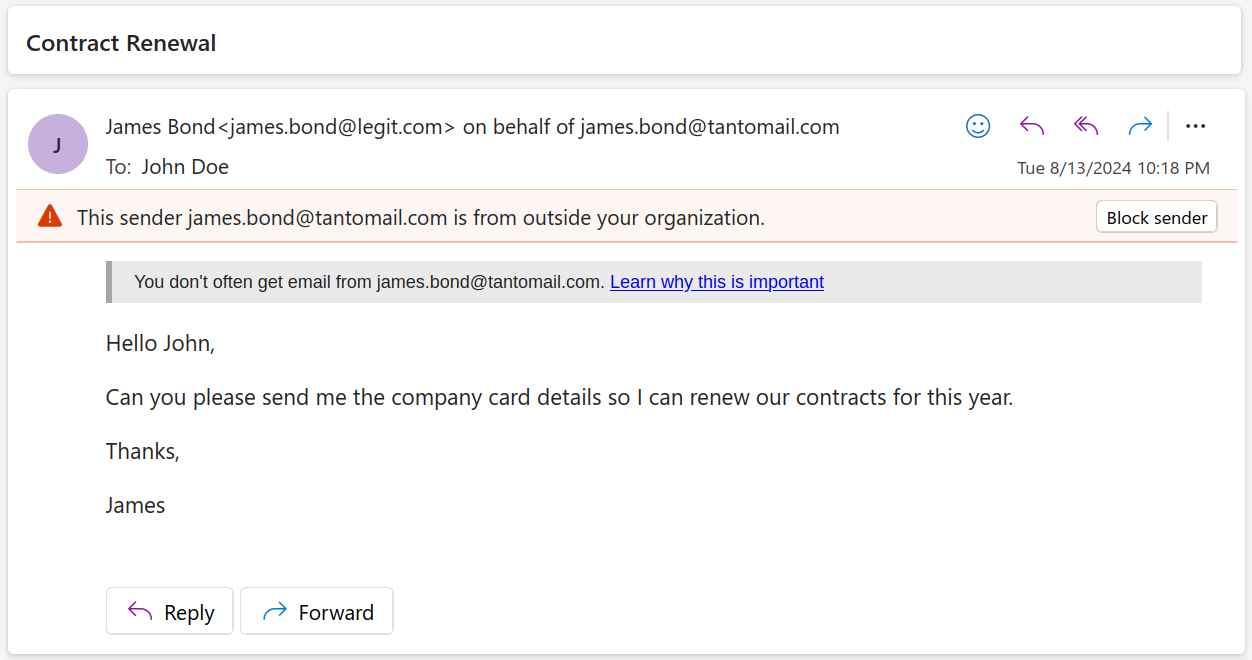The image size is (1252, 660).
Task: Open the More actions ellipsis menu
Action: tap(1195, 126)
